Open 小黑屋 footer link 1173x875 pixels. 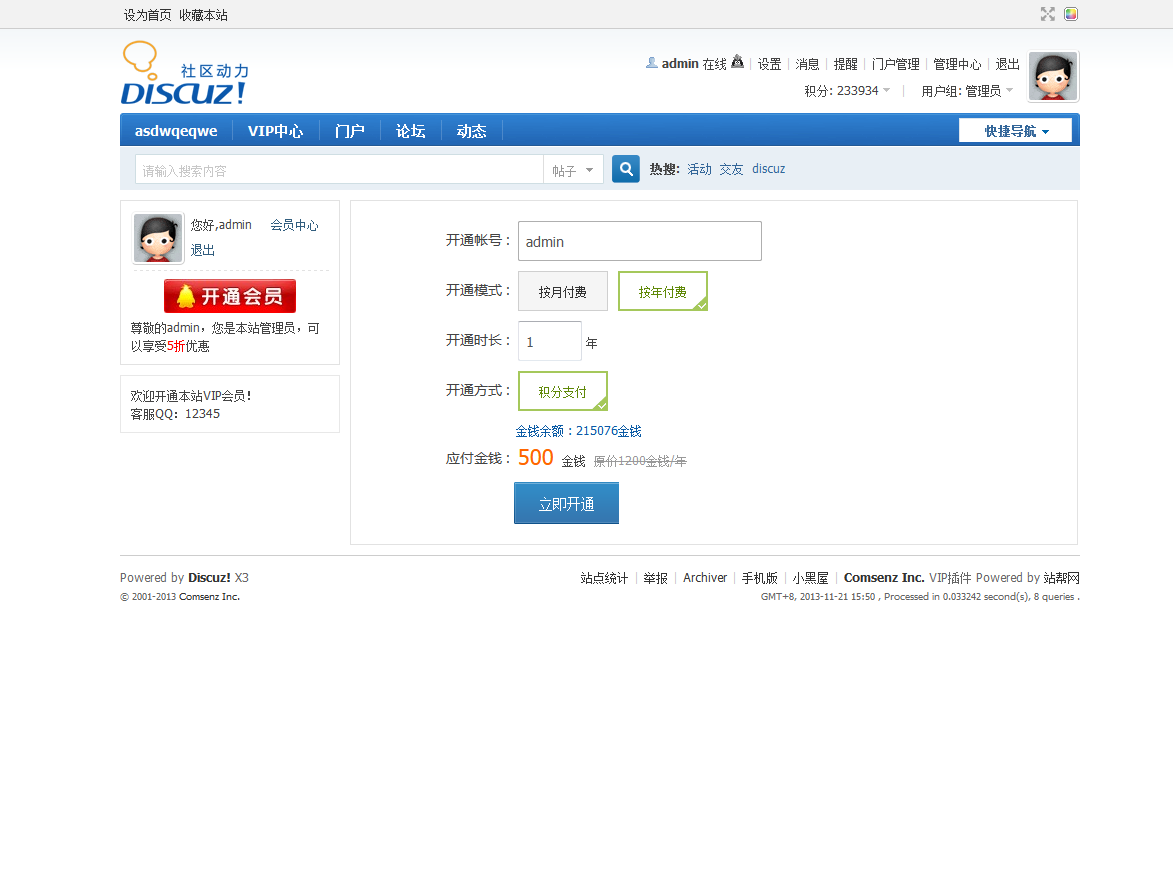pyautogui.click(x=810, y=578)
